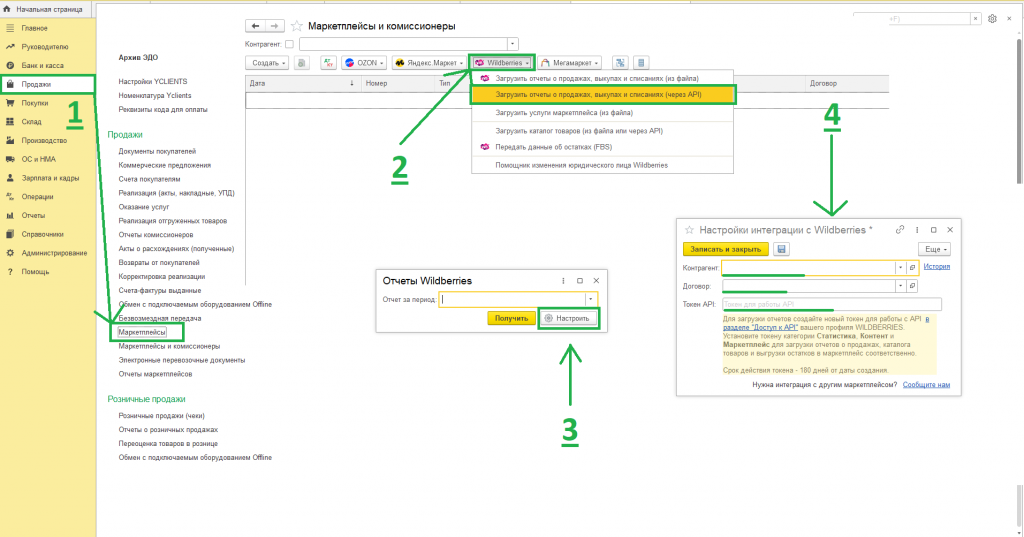The image size is (1024, 537).
Task: Open the Создать dropdown button
Action: click(x=267, y=63)
